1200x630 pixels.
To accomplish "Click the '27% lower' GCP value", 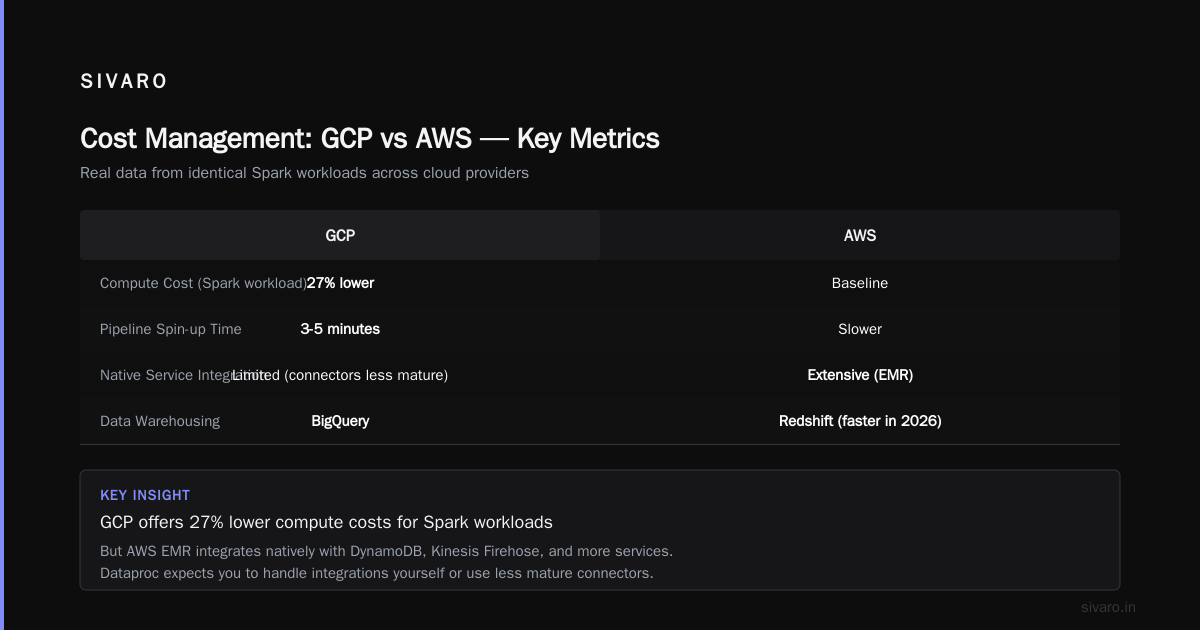I will 340,283.
